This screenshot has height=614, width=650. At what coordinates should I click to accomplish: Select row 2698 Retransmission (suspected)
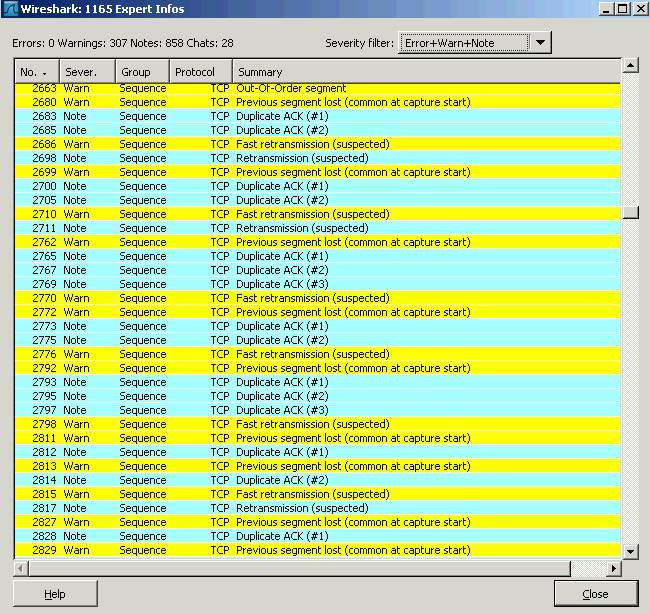[x=318, y=158]
